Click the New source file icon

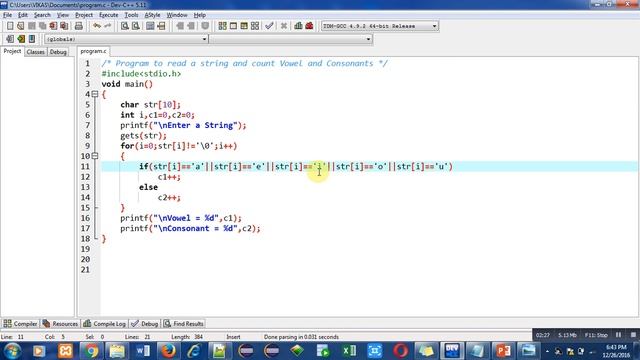10,26
